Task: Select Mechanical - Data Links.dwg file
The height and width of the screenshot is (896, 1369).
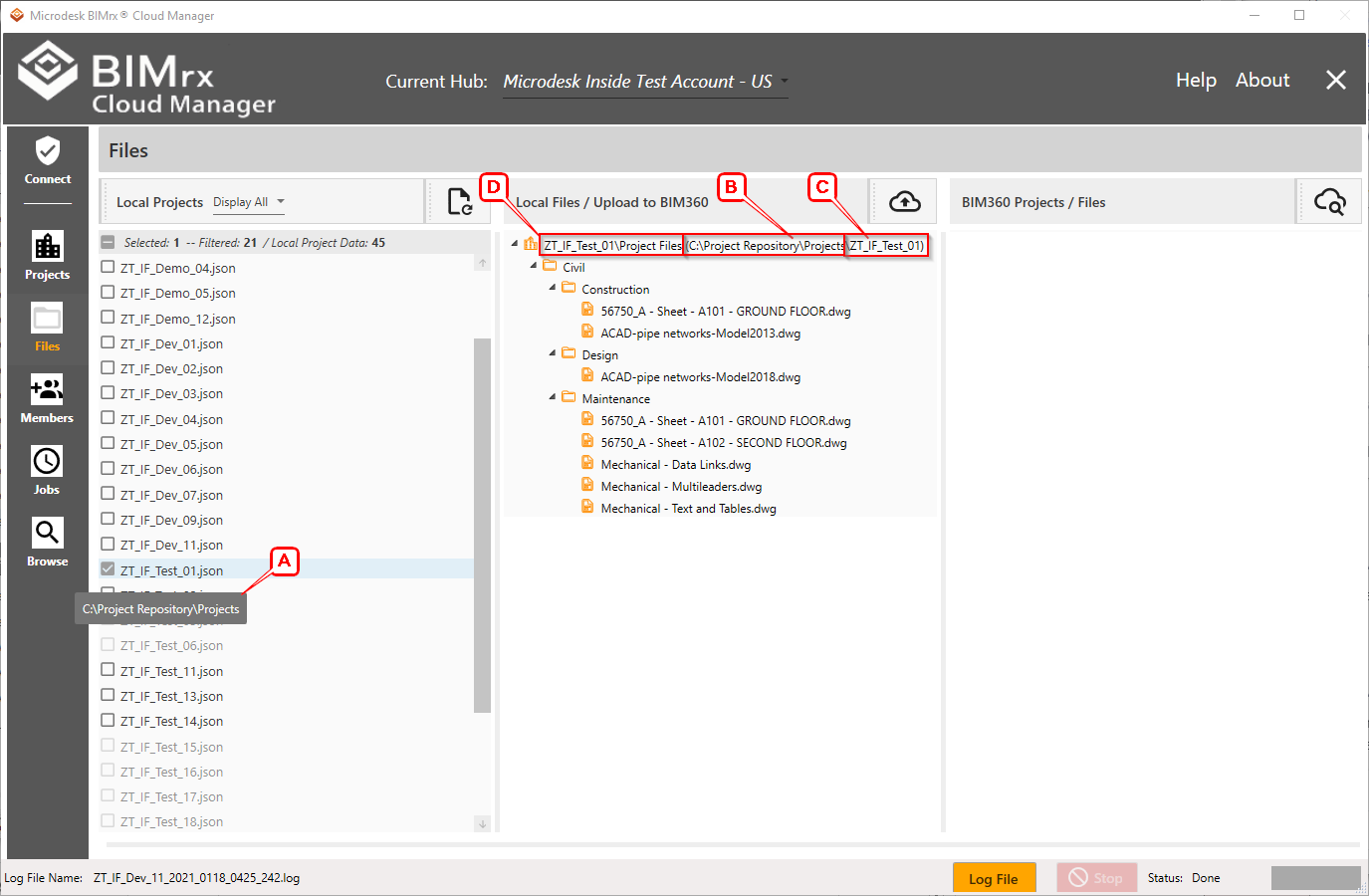Action: click(x=675, y=465)
